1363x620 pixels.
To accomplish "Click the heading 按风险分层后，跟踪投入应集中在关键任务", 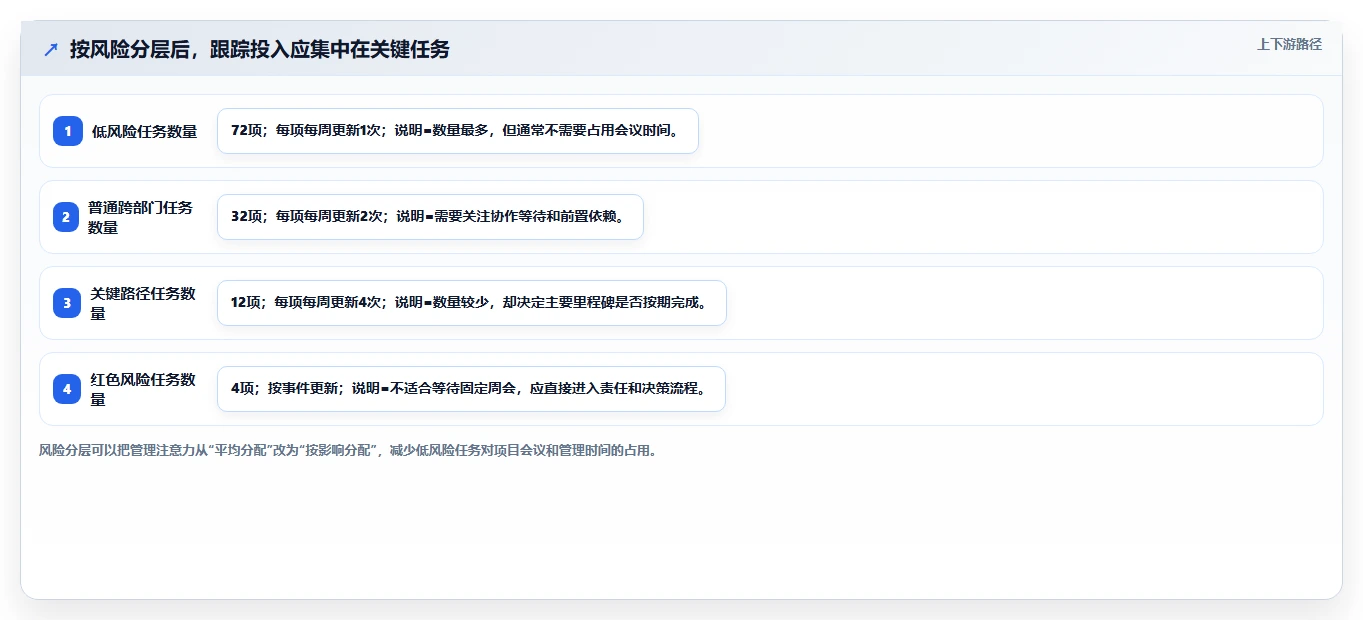I will tap(260, 50).
